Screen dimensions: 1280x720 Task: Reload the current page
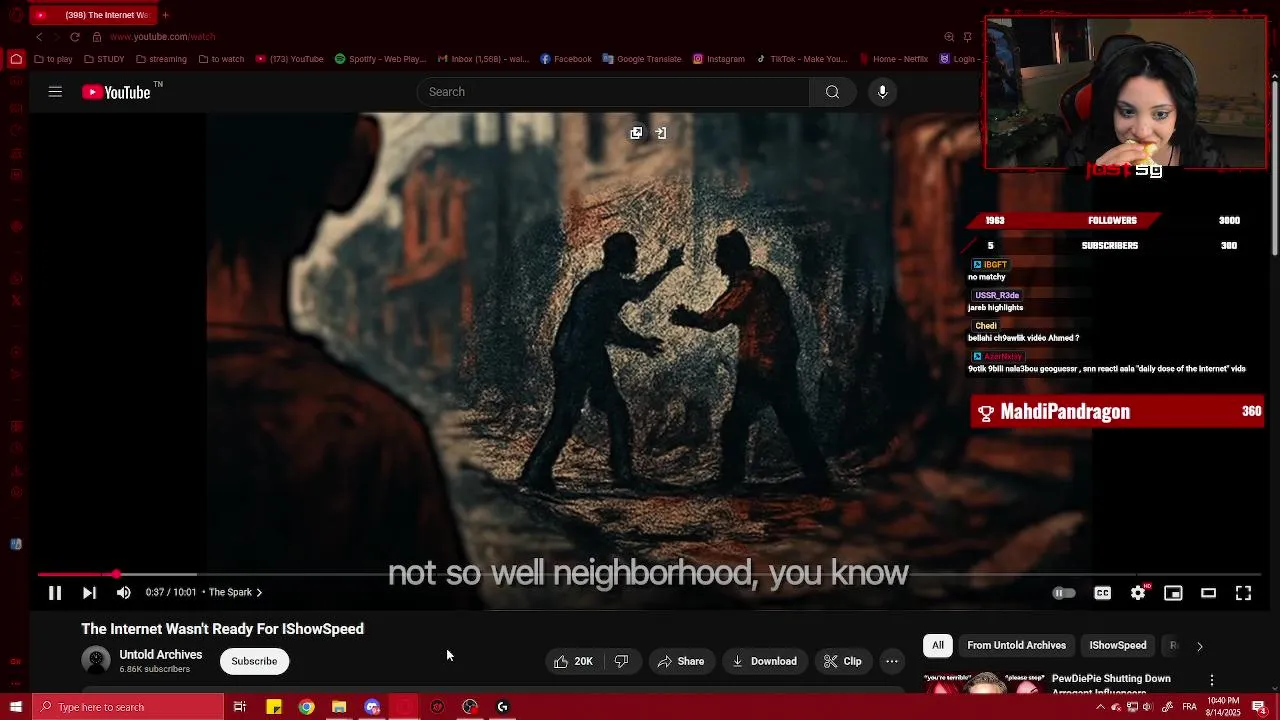pos(74,37)
